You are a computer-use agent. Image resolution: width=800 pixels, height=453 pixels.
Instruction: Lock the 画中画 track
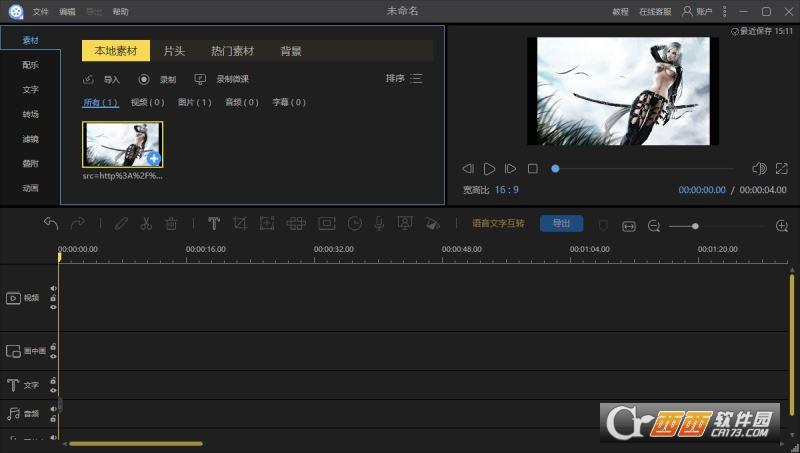pos(54,347)
